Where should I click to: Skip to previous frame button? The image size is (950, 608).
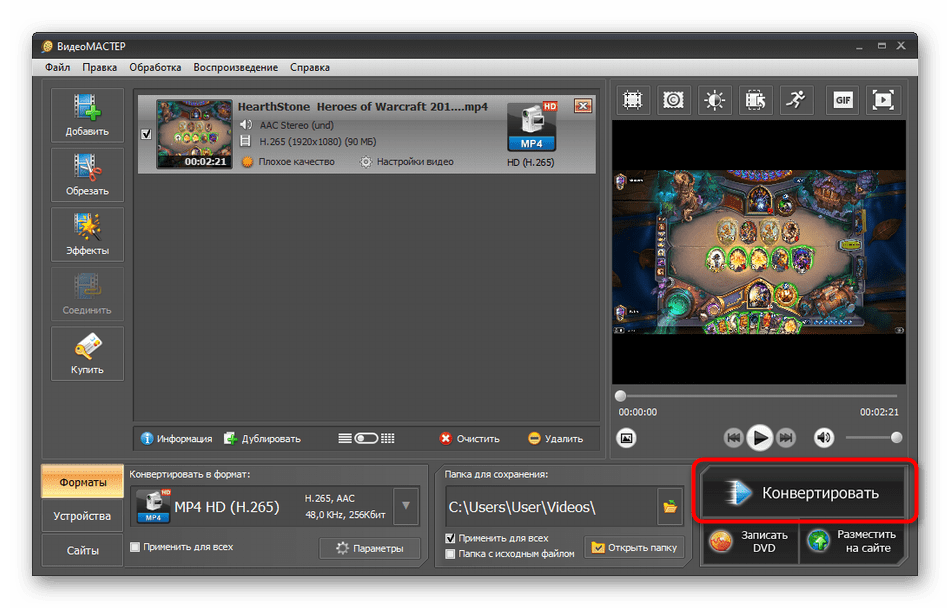pyautogui.click(x=733, y=437)
